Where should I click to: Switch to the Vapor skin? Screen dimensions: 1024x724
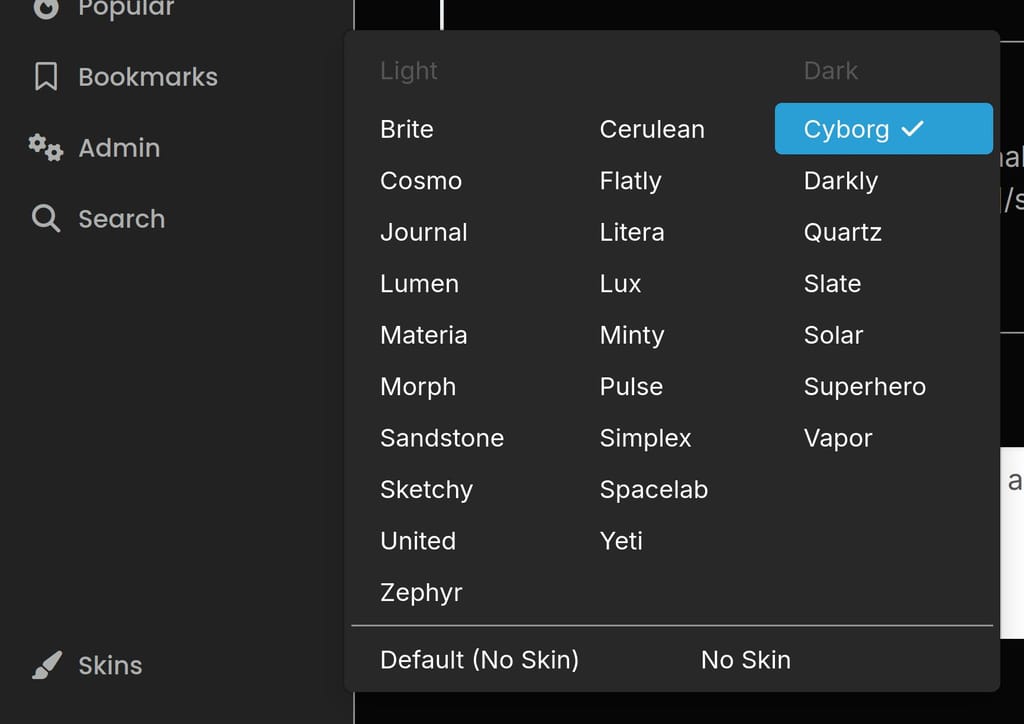coord(837,438)
